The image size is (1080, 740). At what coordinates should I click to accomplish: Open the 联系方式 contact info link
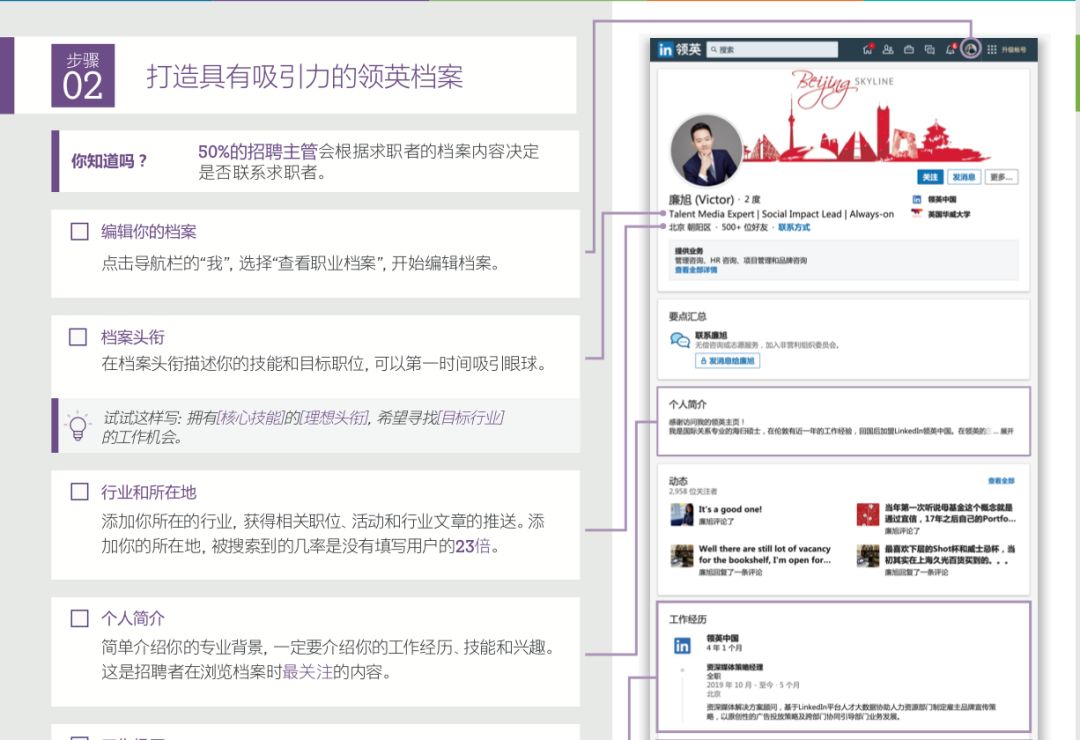pos(794,227)
